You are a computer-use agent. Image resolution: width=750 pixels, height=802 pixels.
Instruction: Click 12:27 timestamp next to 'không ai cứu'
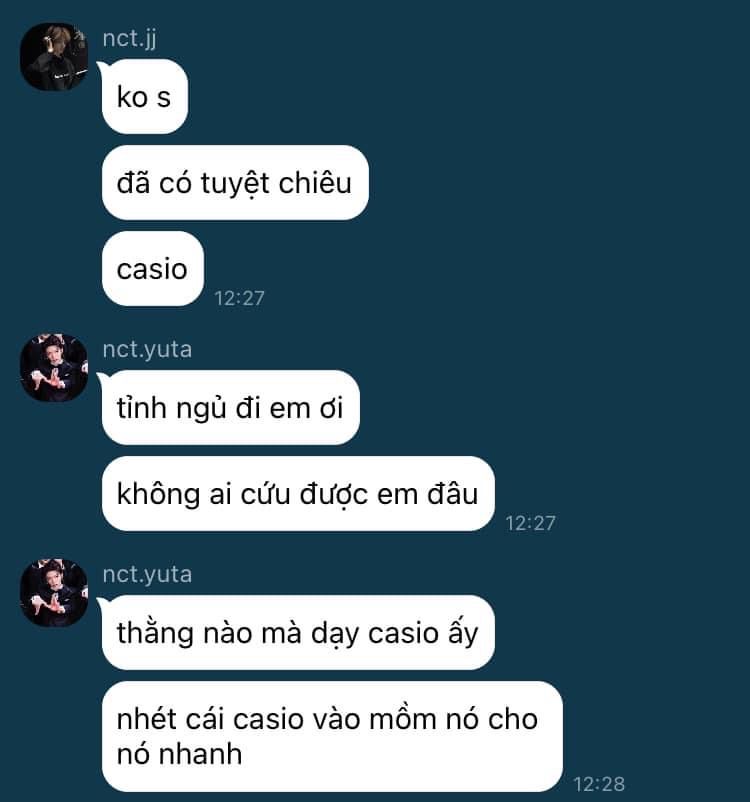click(531, 523)
